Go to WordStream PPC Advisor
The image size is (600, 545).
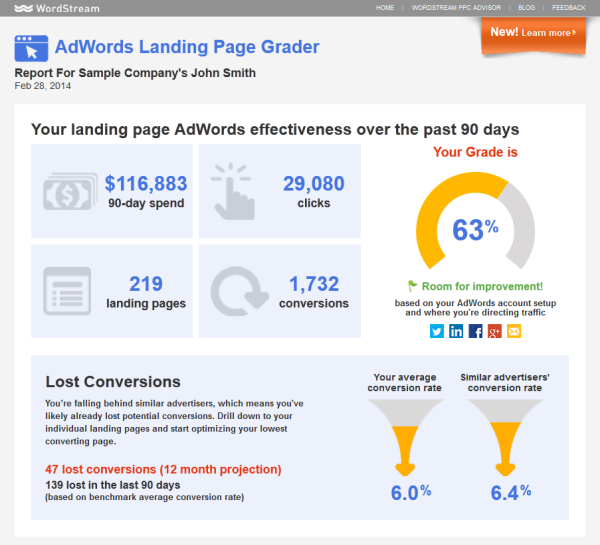click(456, 8)
